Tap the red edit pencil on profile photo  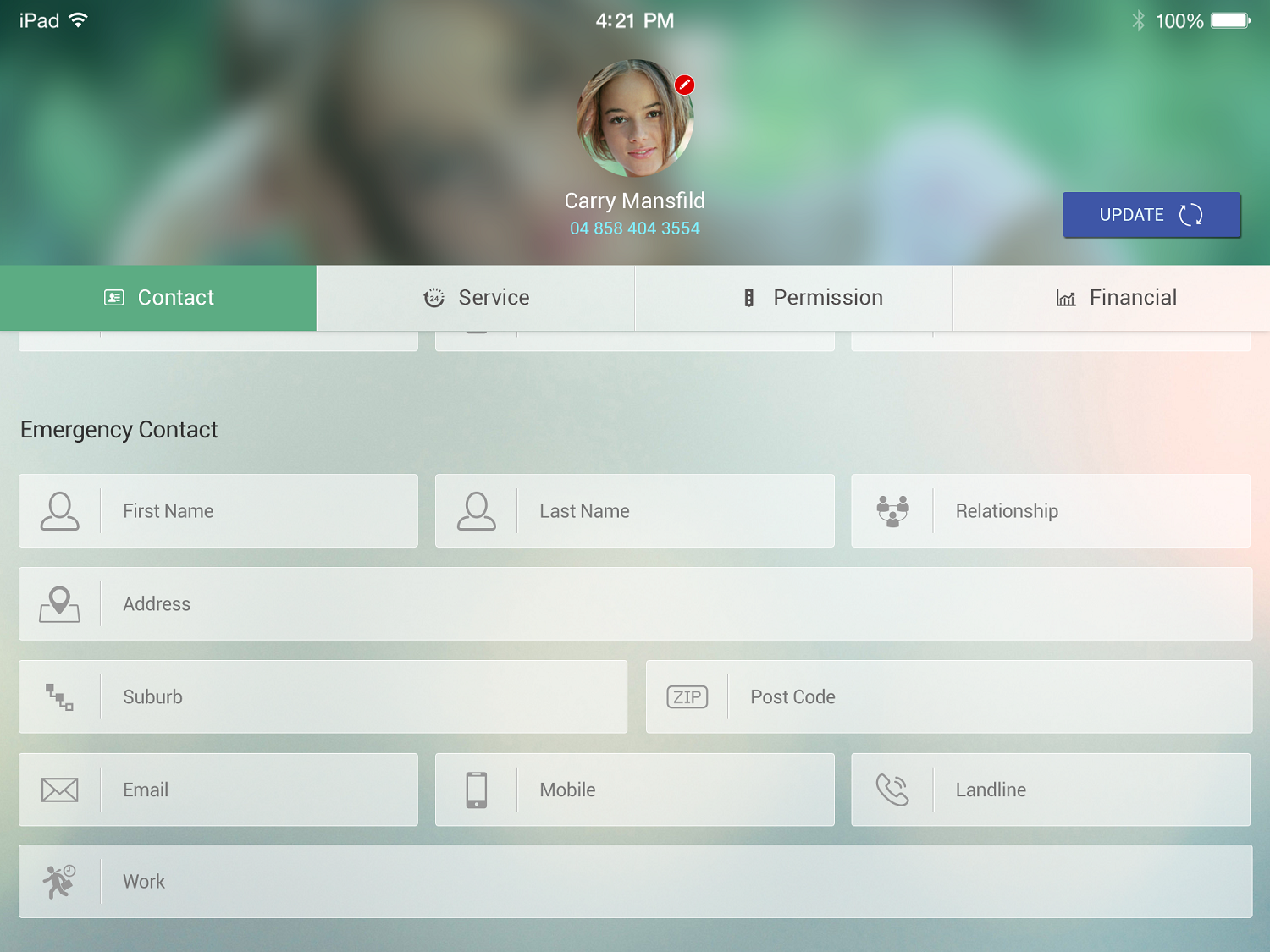(x=684, y=85)
